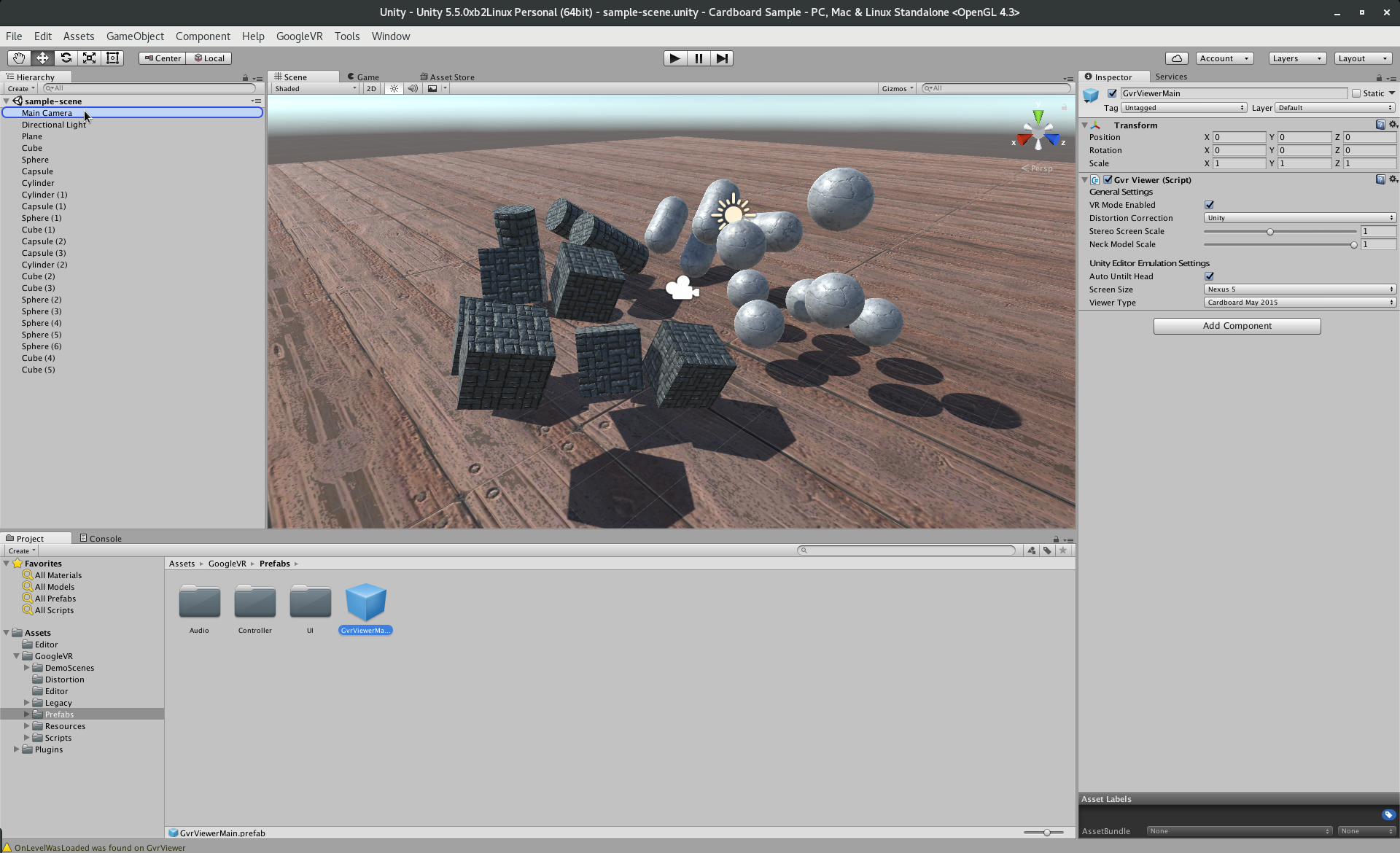Toggle VR Mode Enabled checkbox

coord(1209,205)
